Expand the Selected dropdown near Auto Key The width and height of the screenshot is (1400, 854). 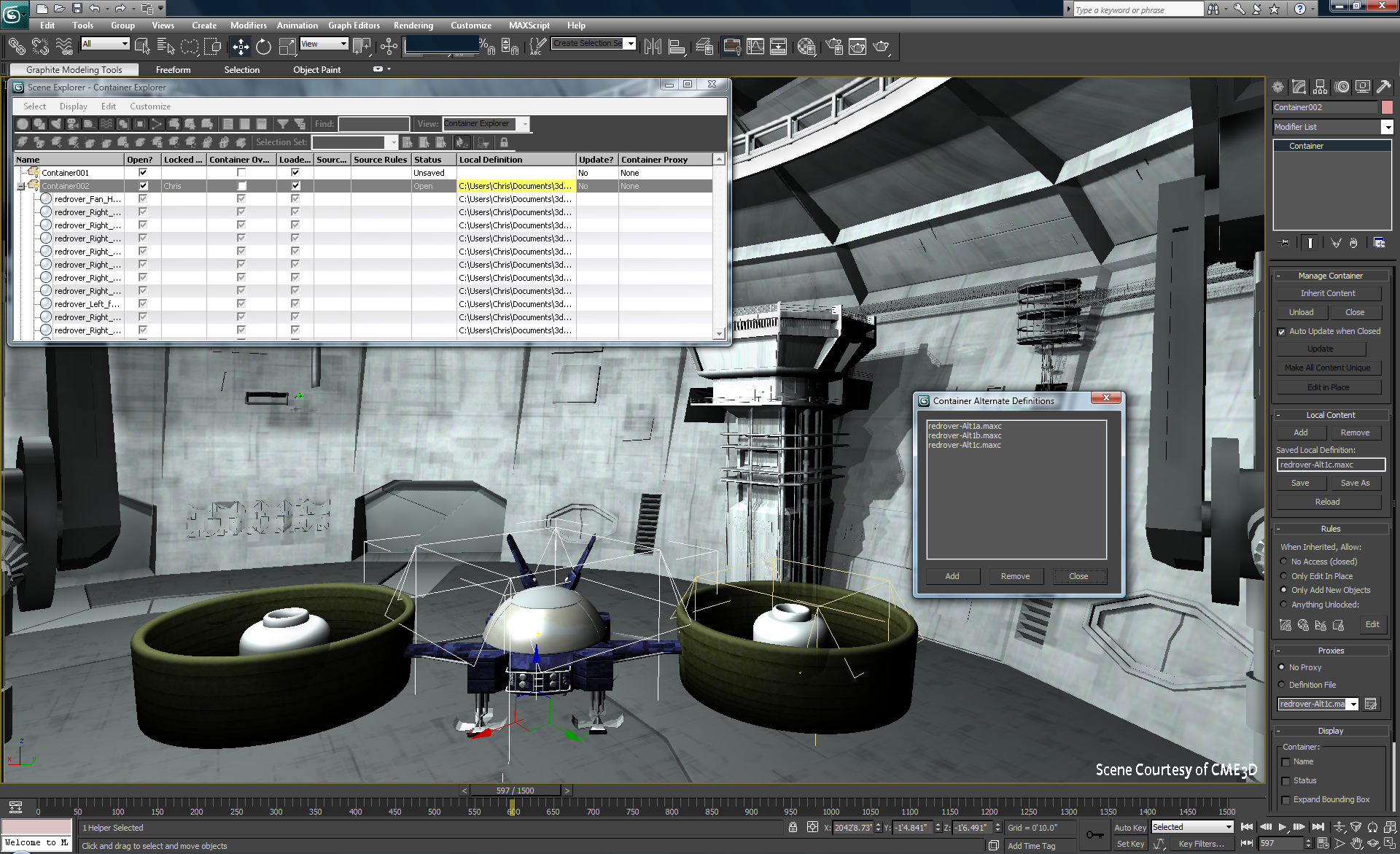click(x=1228, y=826)
